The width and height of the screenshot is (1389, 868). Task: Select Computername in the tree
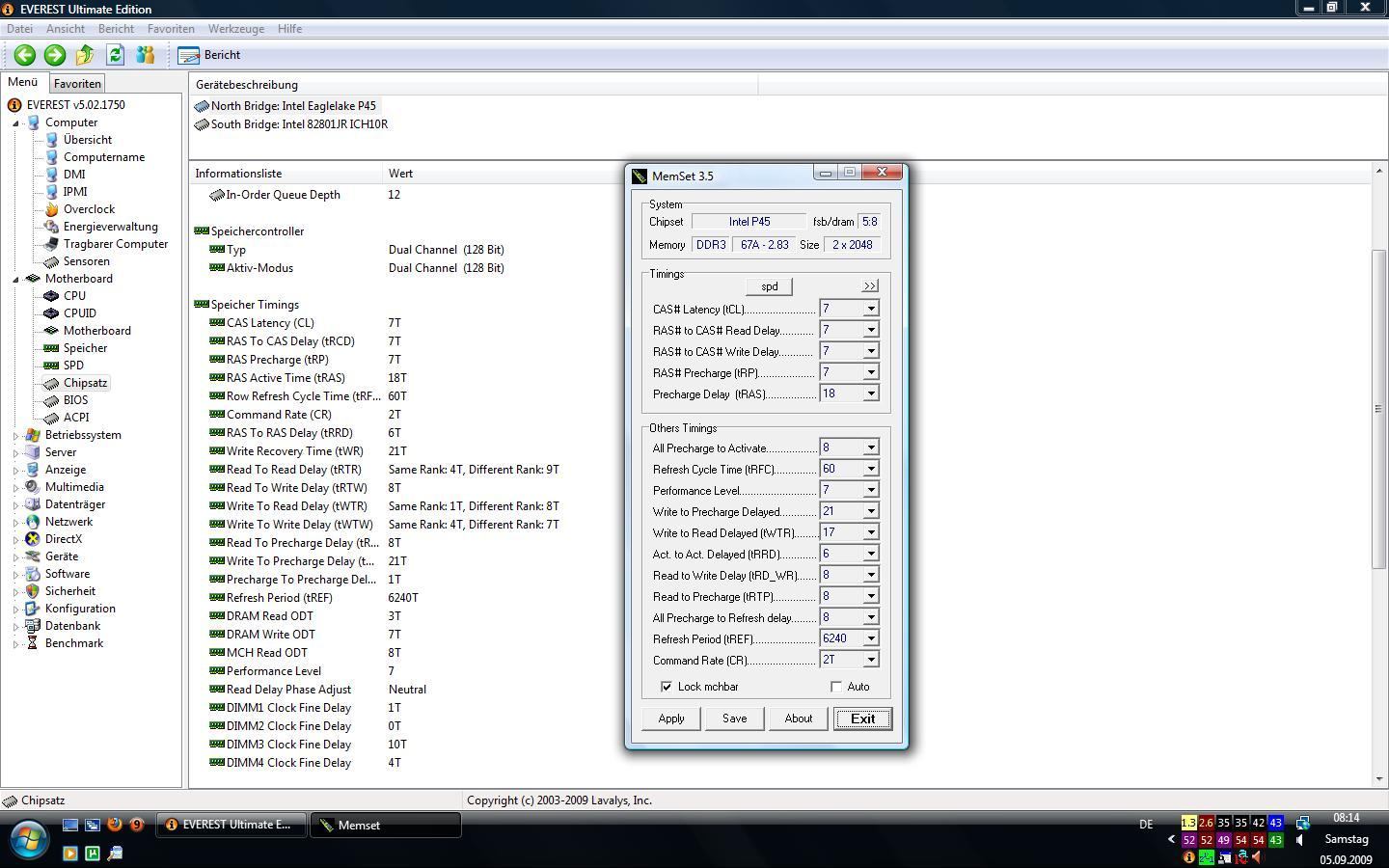(x=104, y=157)
